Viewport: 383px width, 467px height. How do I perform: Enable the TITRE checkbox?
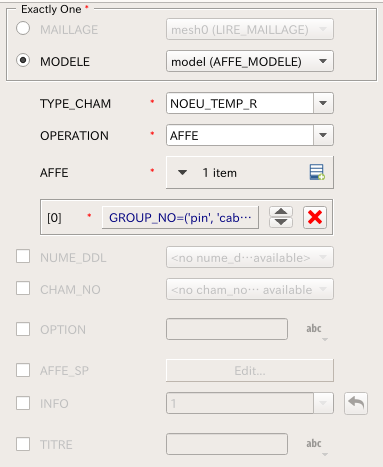click(x=23, y=444)
